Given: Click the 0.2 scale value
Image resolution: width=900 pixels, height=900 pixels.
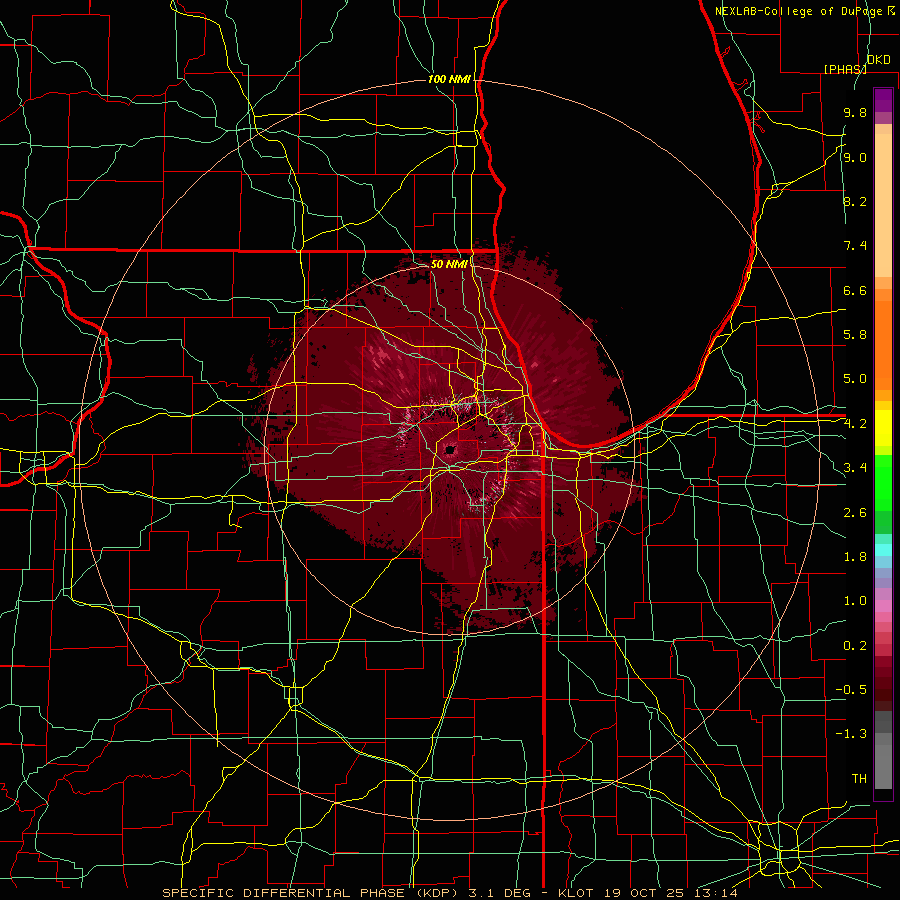Looking at the screenshot, I should (x=855, y=646).
